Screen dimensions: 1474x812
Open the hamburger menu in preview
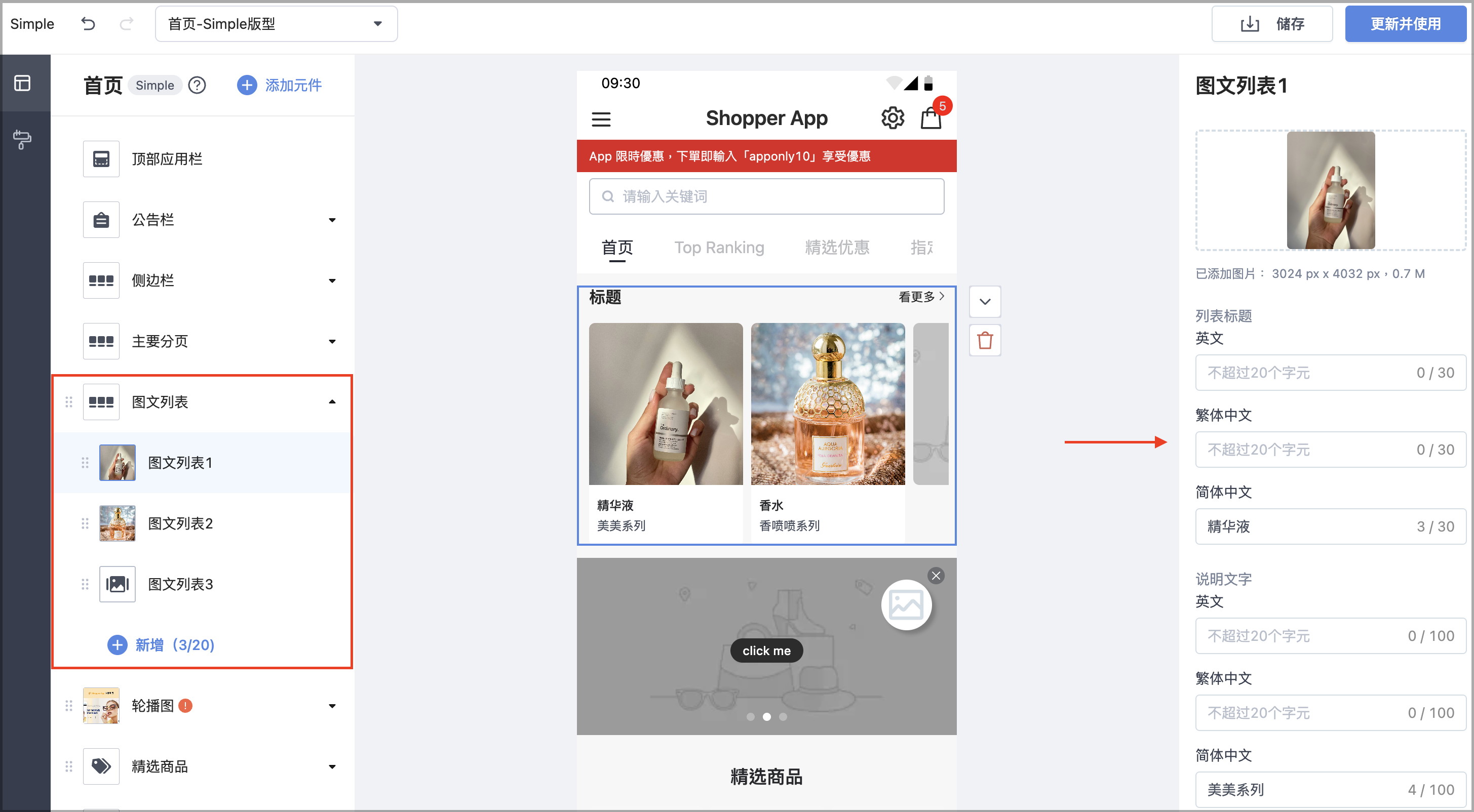pyautogui.click(x=601, y=119)
